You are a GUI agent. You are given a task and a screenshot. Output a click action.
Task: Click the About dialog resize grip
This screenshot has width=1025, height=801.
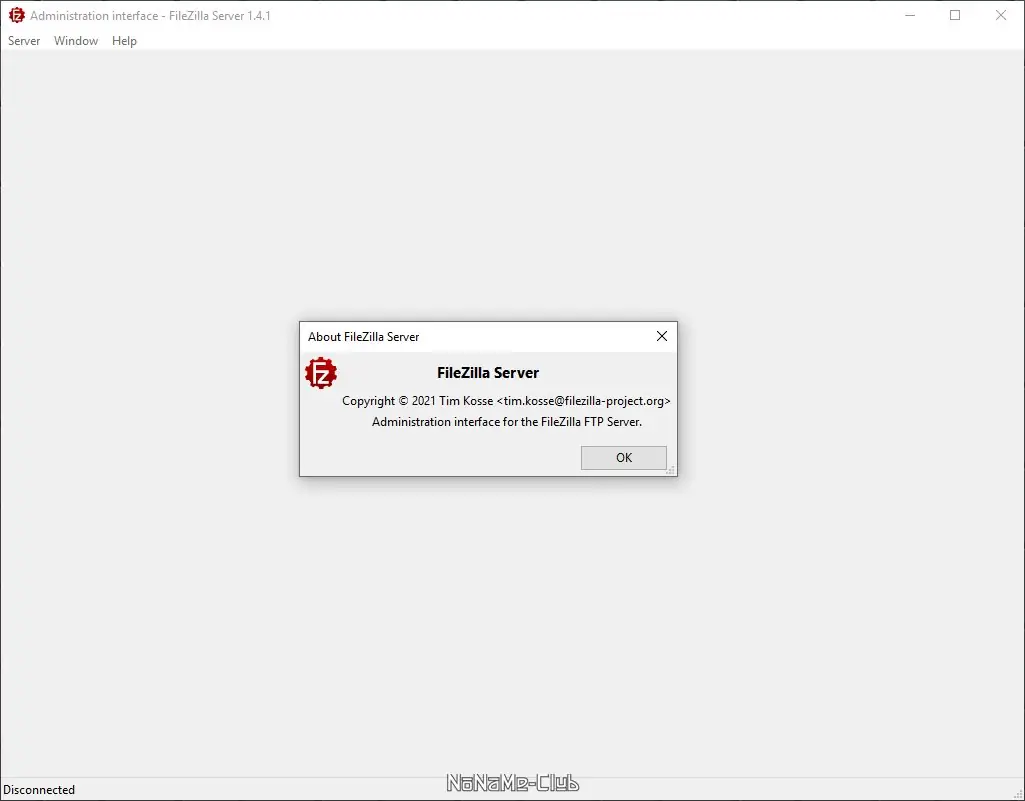[671, 470]
